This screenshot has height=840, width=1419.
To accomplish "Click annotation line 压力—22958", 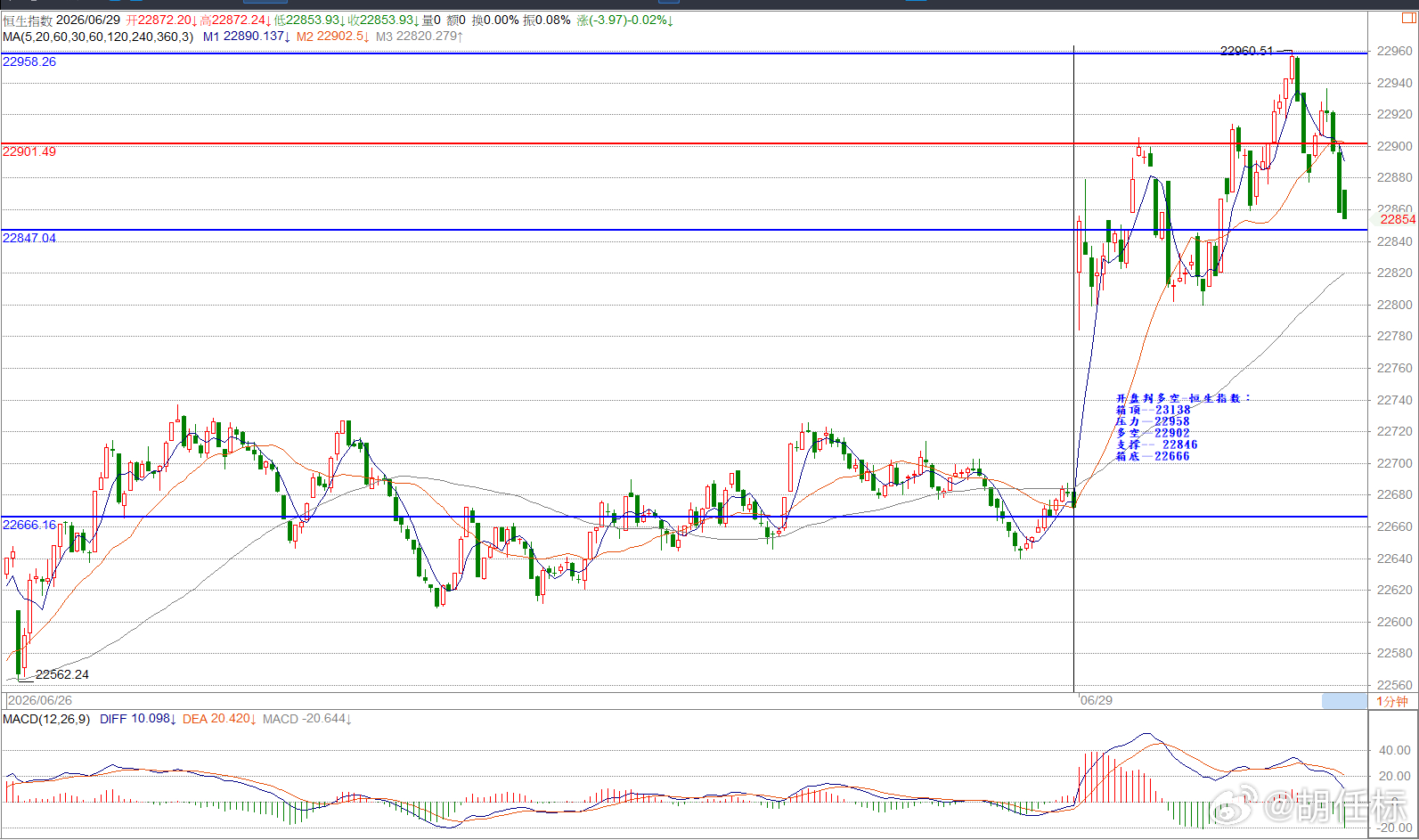I will 1154,421.
